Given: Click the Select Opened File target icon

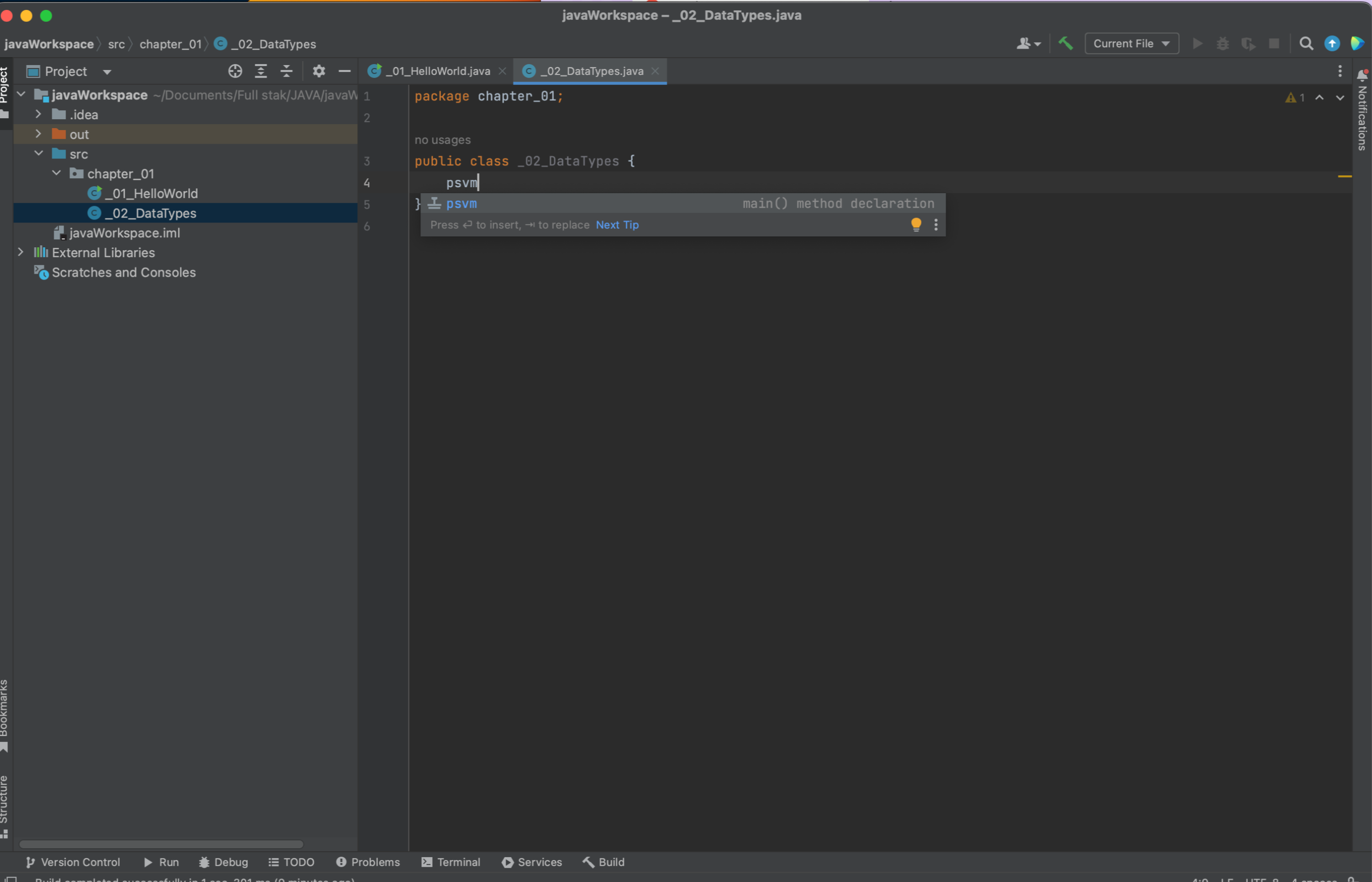Looking at the screenshot, I should pos(235,71).
